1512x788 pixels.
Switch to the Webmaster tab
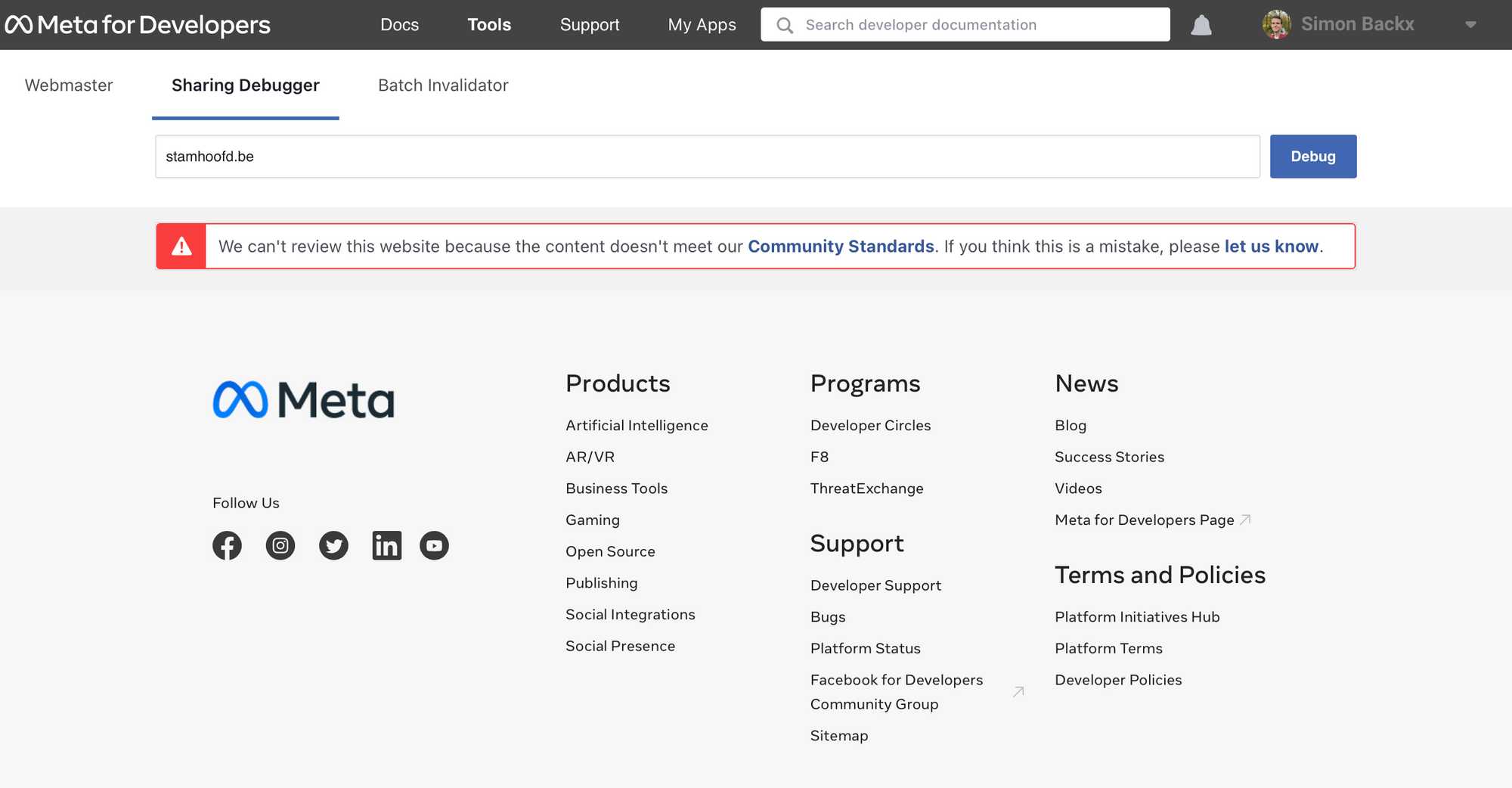coord(69,85)
